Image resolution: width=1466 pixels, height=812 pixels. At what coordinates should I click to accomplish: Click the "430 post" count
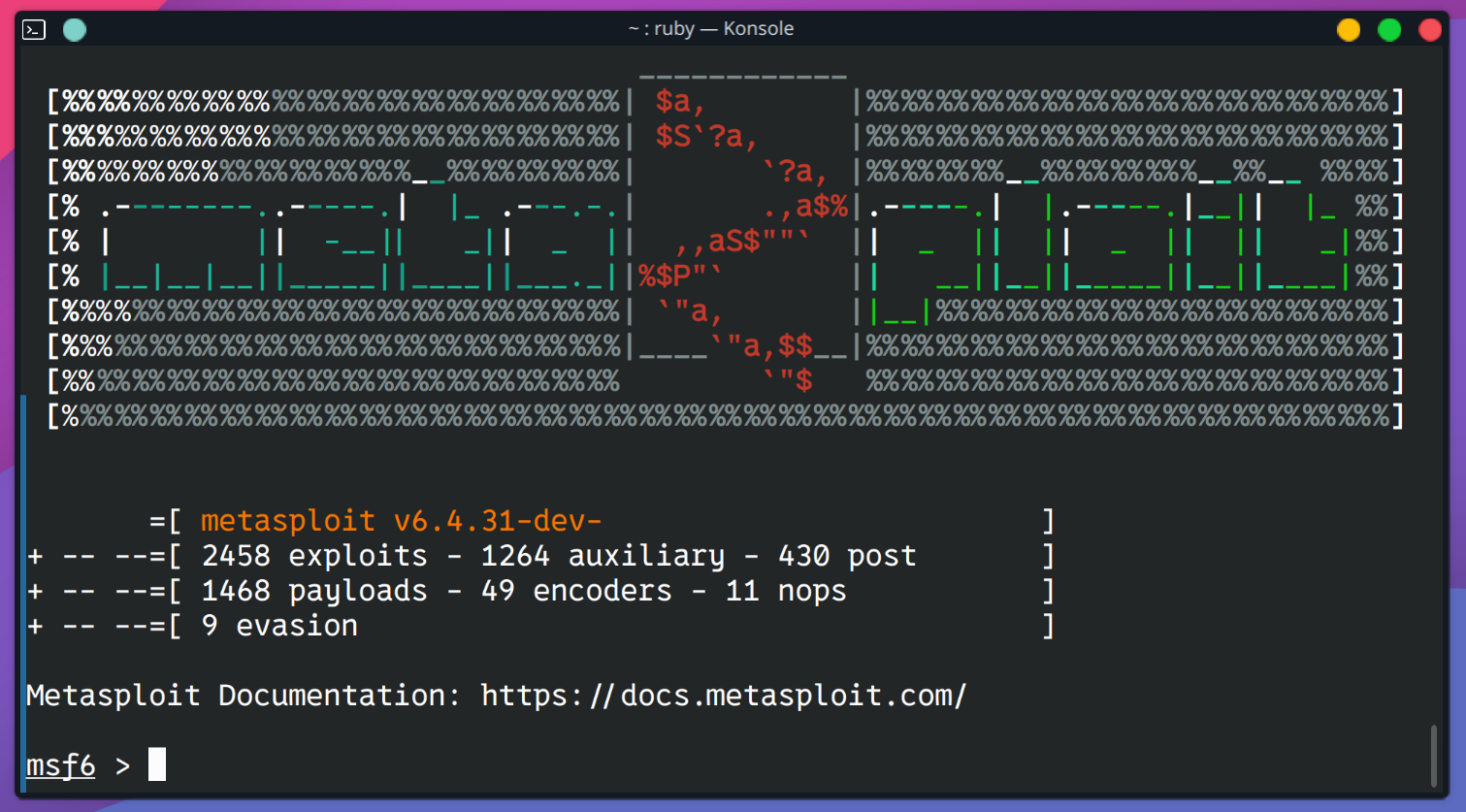(x=847, y=556)
